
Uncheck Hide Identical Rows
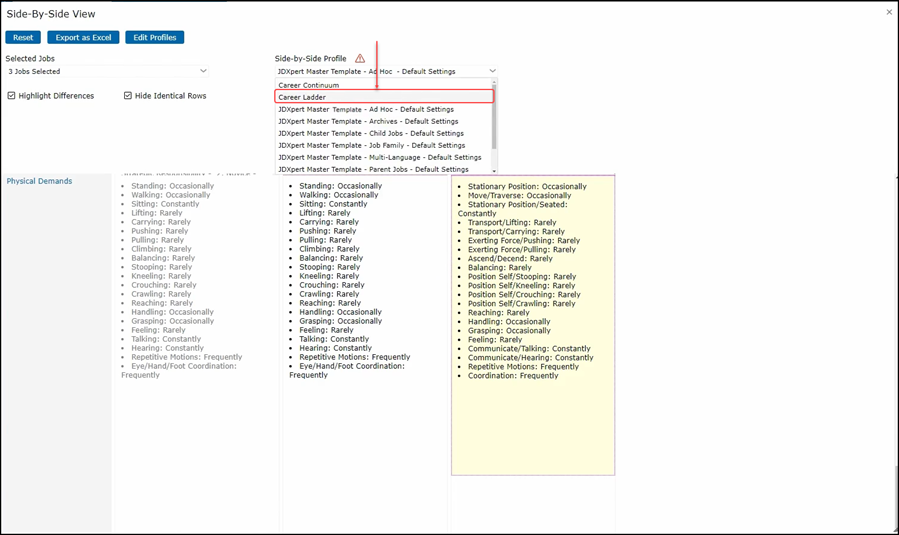tap(128, 96)
